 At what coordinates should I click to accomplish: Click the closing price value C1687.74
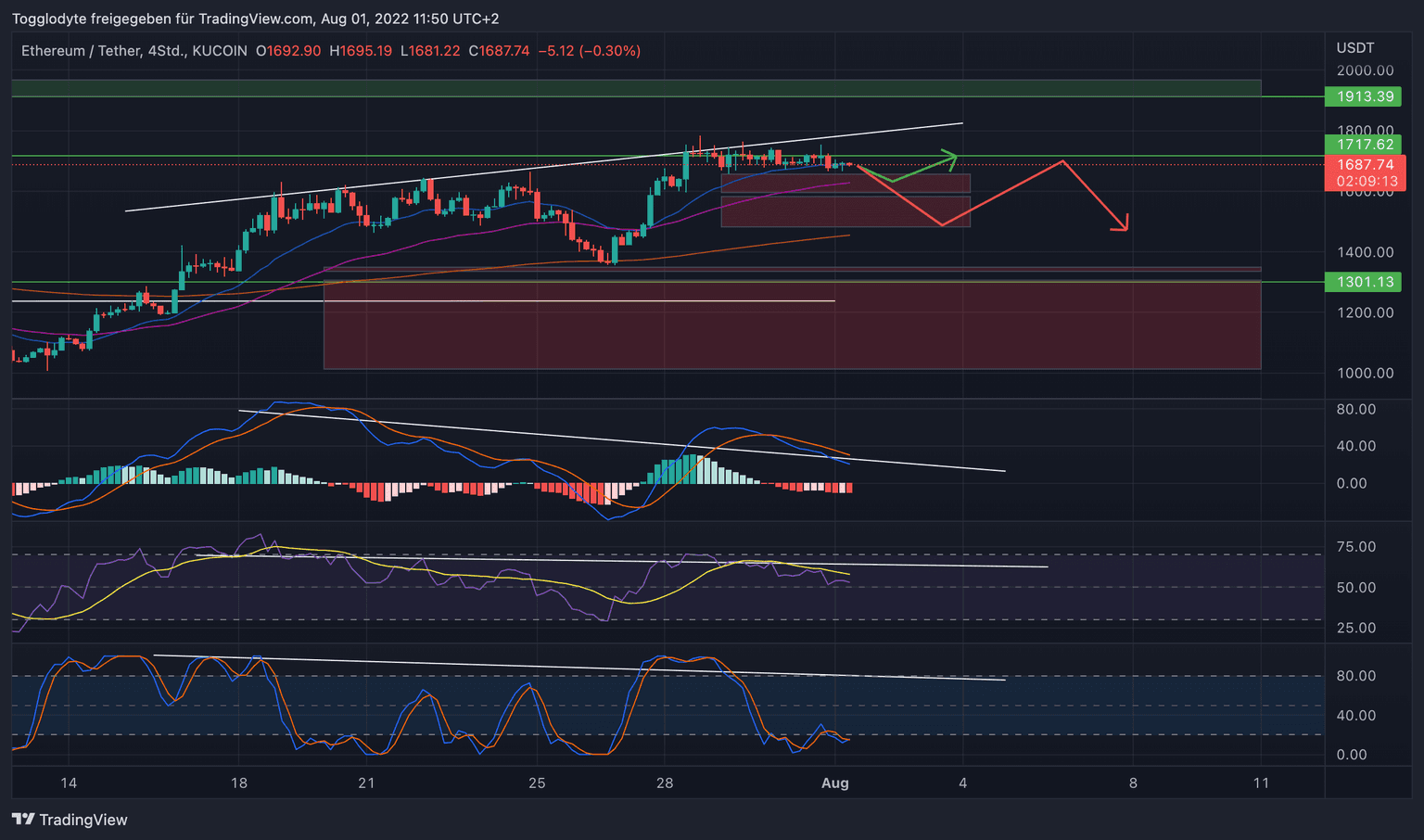pyautogui.click(x=500, y=51)
